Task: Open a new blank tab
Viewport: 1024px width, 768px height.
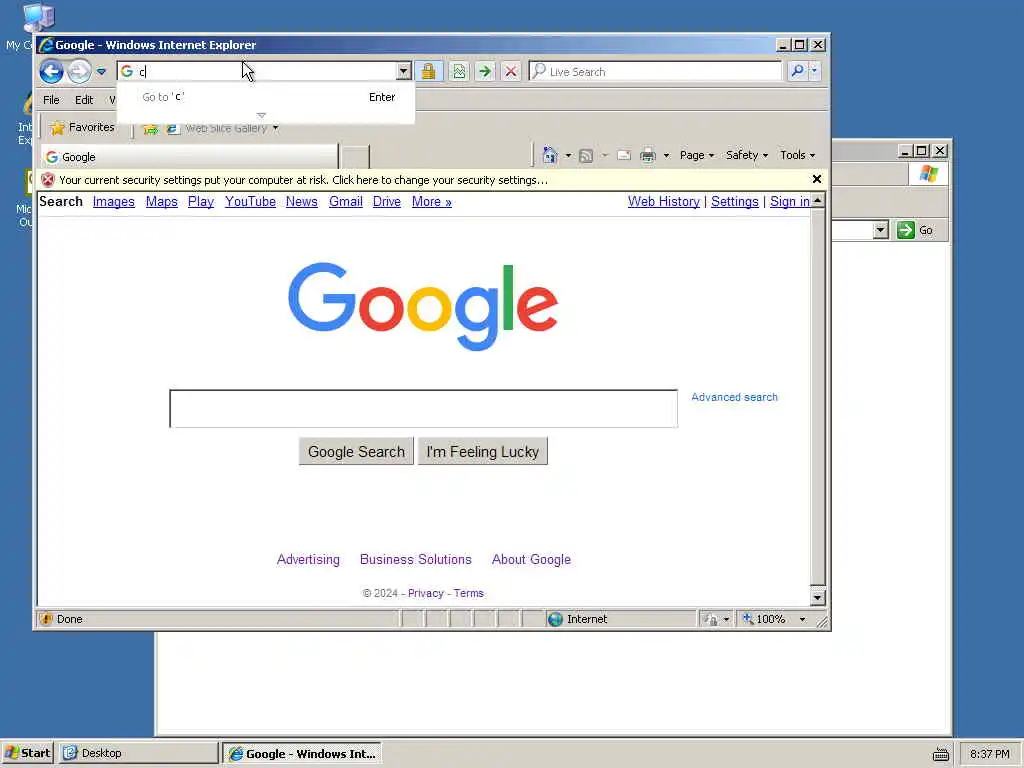Action: 355,157
